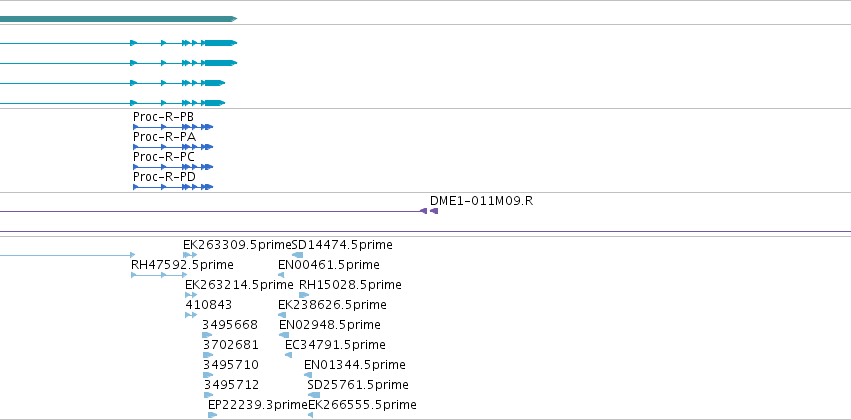
Task: Click the arrow glyph under EN00461.5prime
Action: 281,275
